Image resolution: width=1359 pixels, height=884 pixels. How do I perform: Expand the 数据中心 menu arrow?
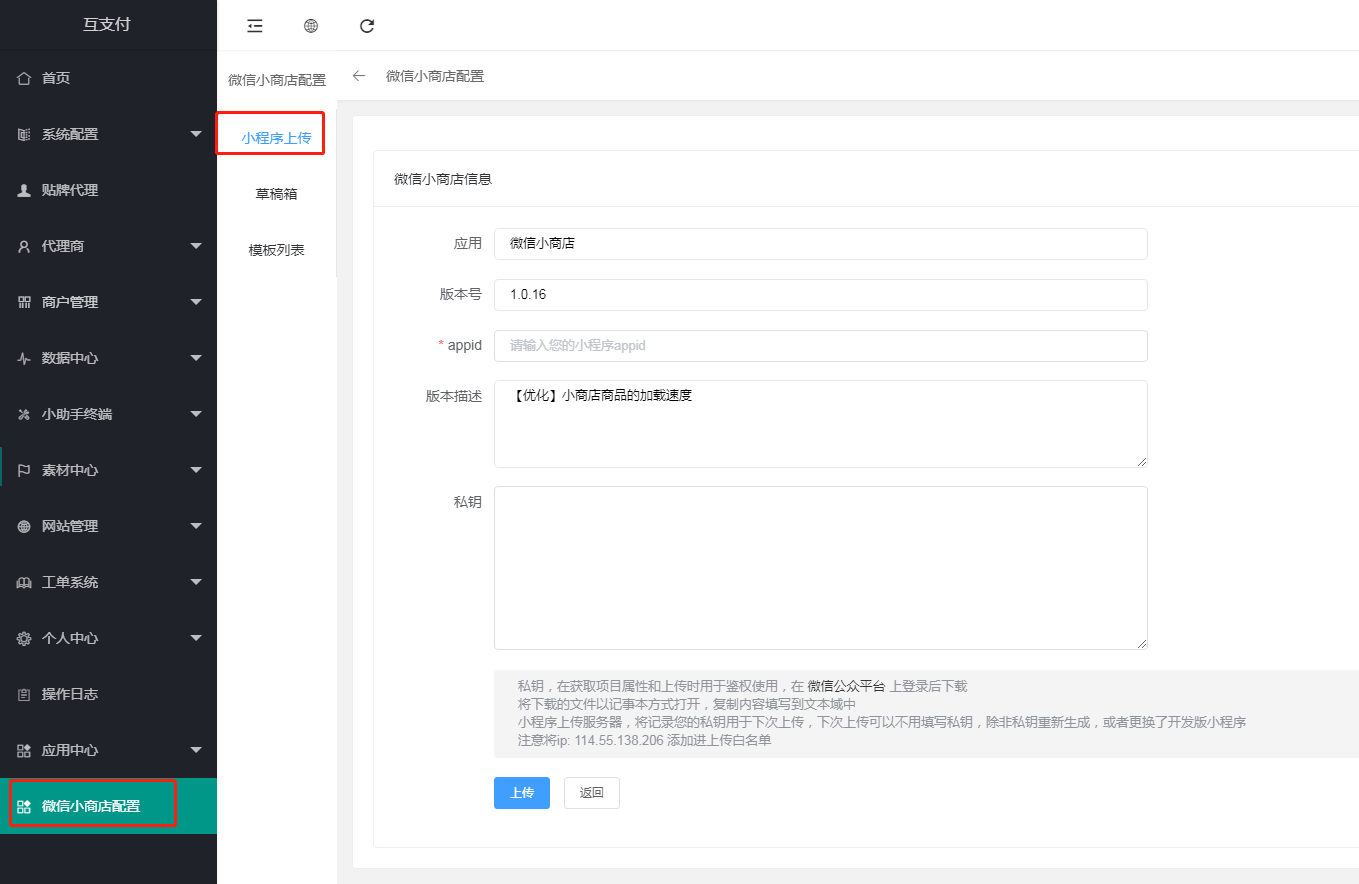click(196, 358)
